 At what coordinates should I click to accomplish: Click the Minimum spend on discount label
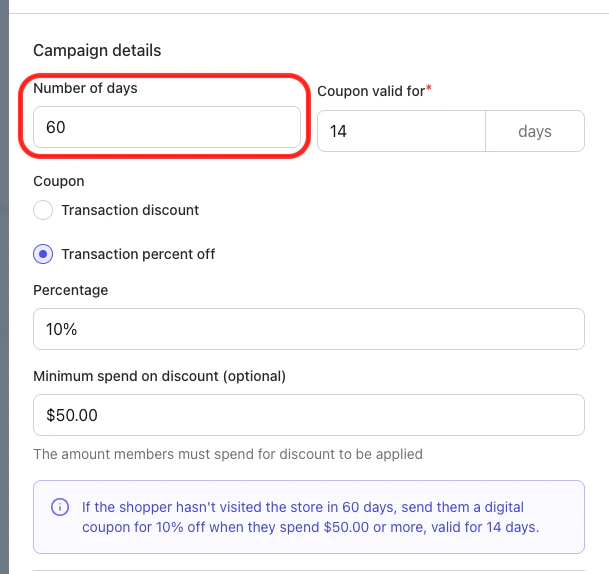[160, 376]
